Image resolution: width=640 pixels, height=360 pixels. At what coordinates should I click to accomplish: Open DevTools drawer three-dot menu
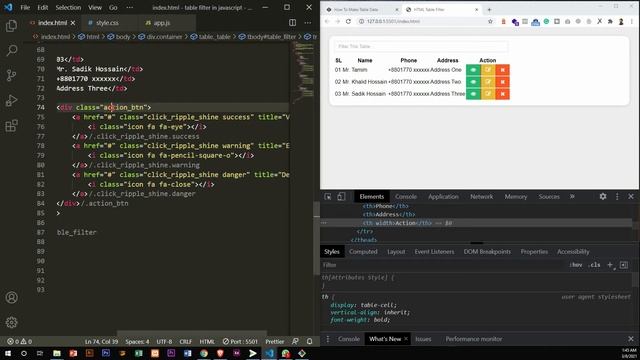point(327,339)
